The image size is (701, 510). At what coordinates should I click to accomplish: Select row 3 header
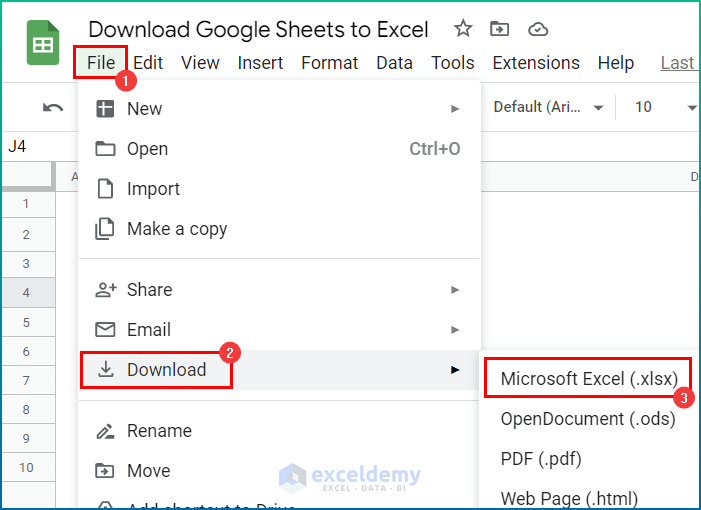28,264
